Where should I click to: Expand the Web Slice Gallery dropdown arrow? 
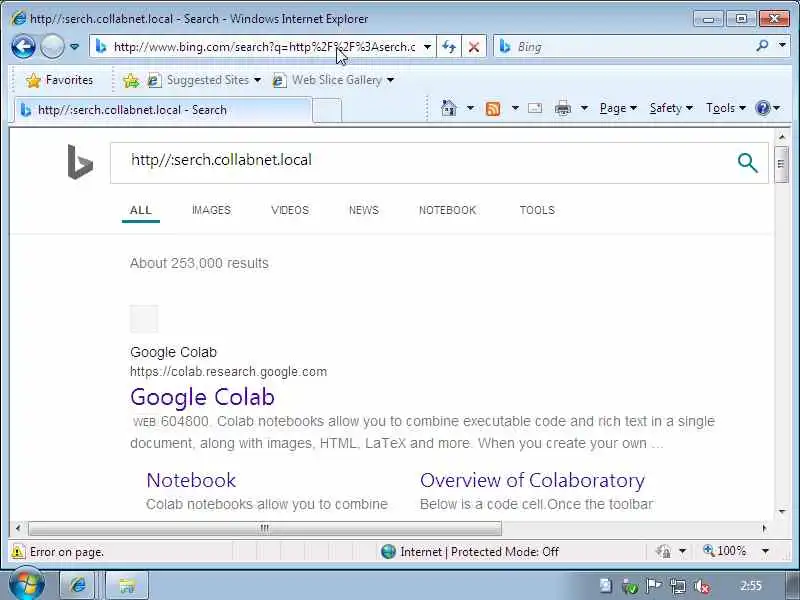tap(390, 80)
